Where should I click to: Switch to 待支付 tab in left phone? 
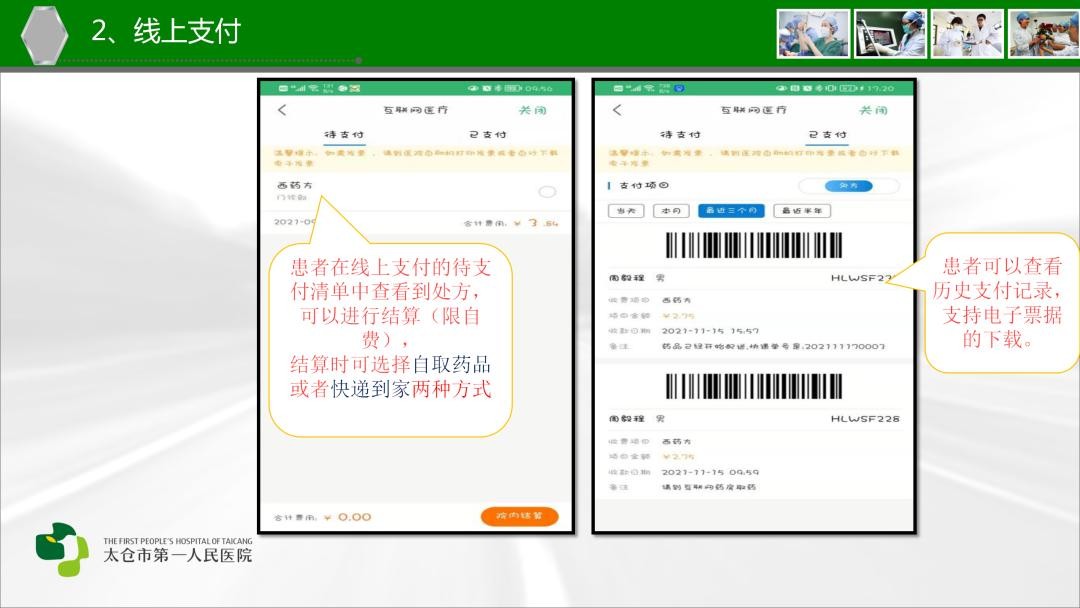pos(344,134)
